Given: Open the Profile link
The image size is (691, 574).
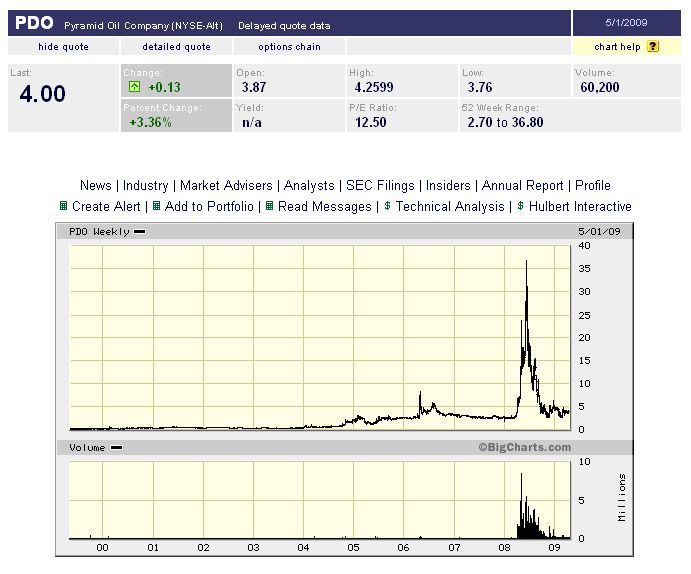Looking at the screenshot, I should 593,185.
